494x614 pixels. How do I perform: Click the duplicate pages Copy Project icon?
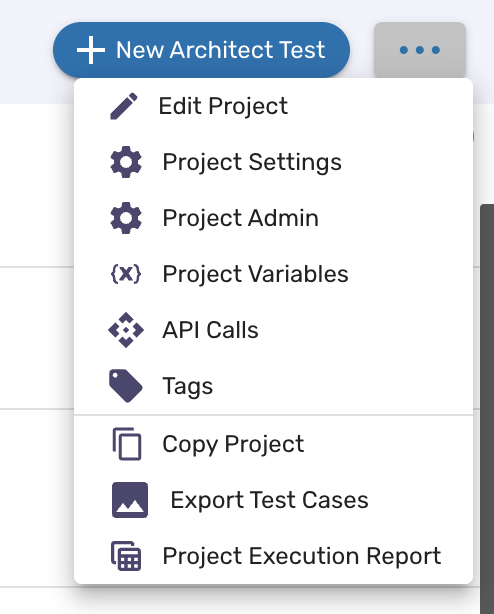(126, 444)
